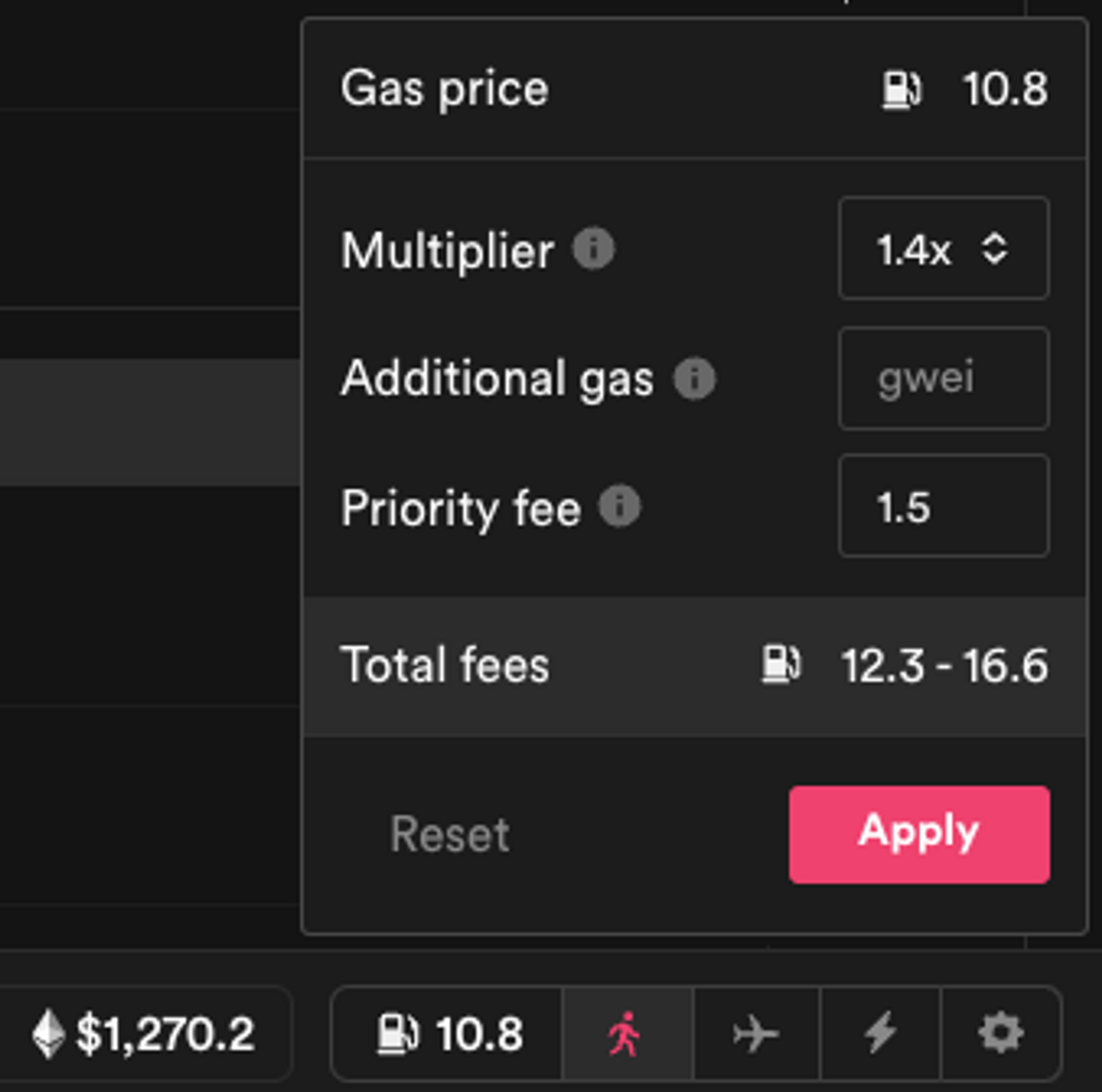Select the airplane gas speed preset
The width and height of the screenshot is (1102, 1092).
pyautogui.click(x=755, y=1033)
